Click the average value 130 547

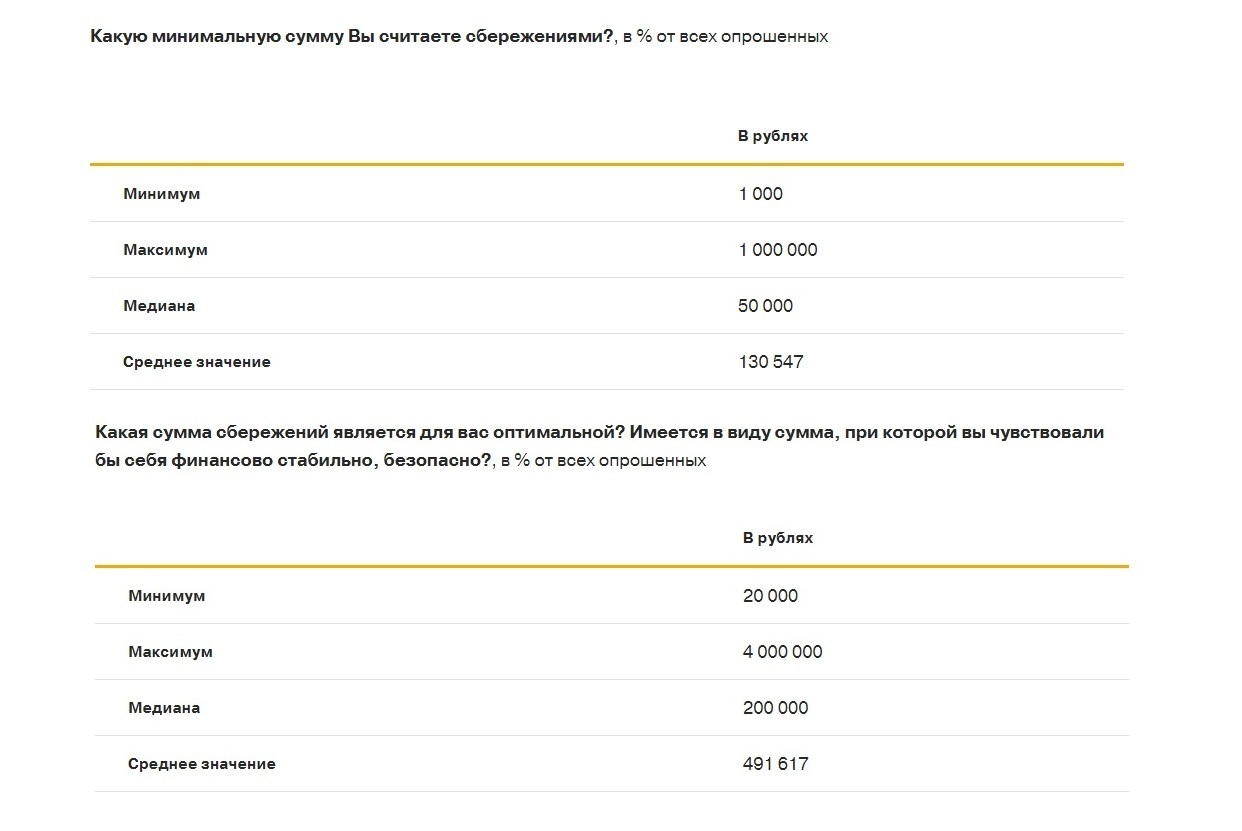(770, 362)
